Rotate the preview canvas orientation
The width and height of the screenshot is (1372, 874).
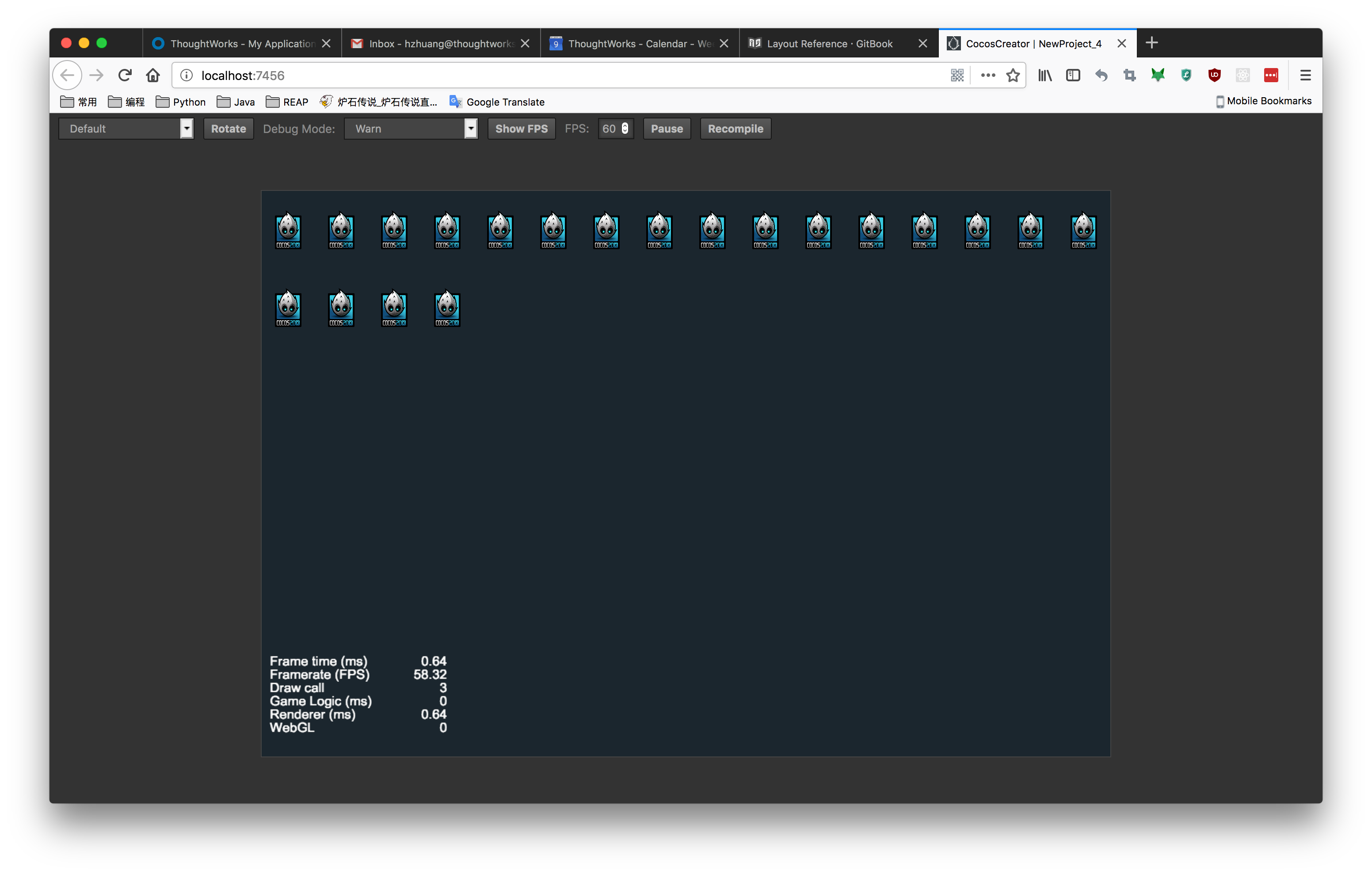pyautogui.click(x=228, y=129)
